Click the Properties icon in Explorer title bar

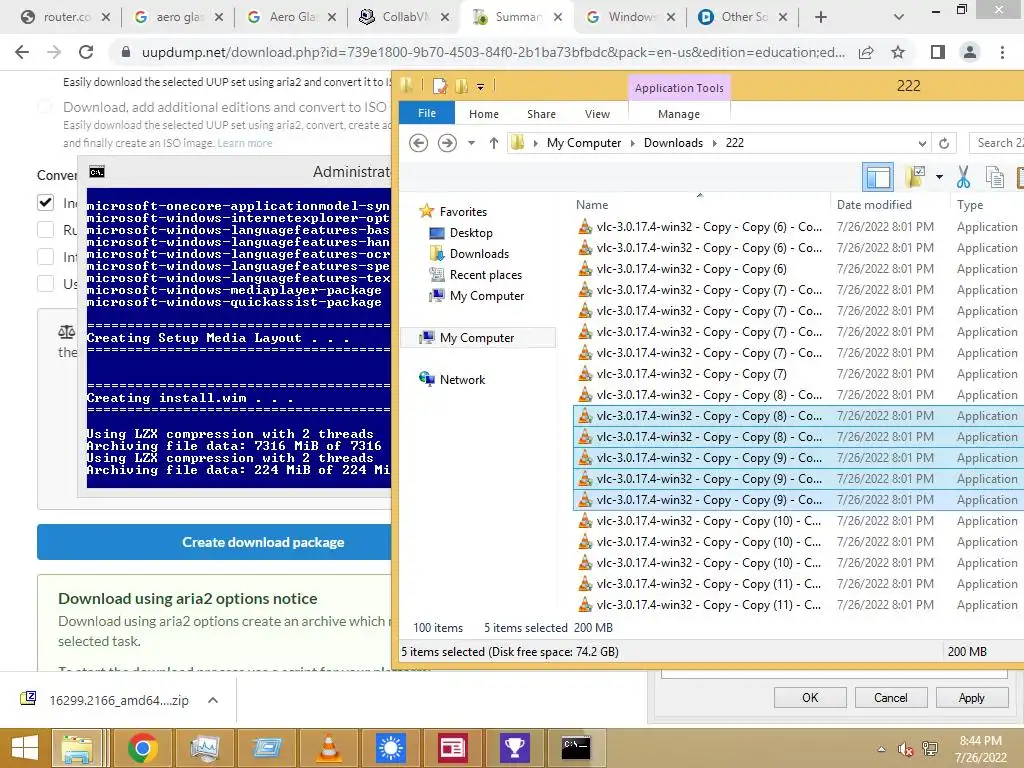click(x=440, y=86)
